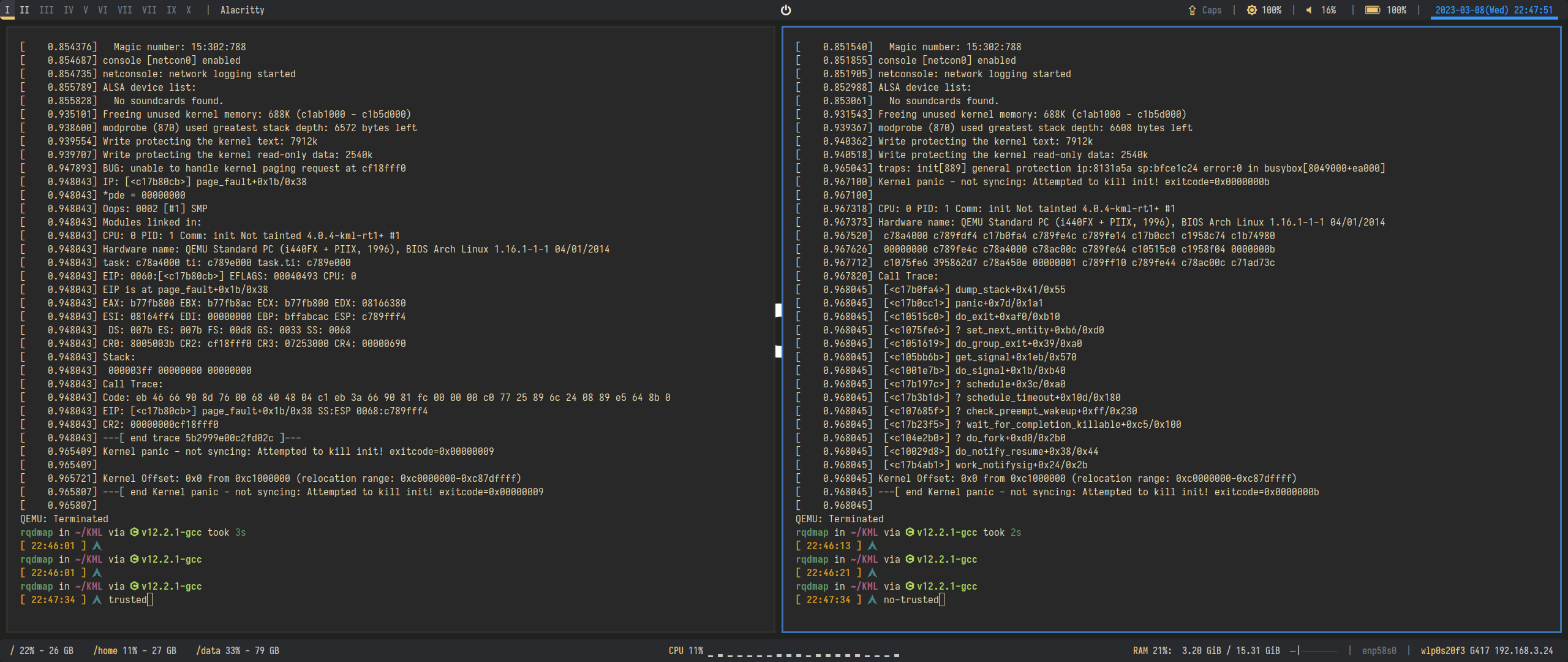This screenshot has width=1568, height=662.
Task: Click RAM 21% 3.20 GiB usage entry
Action: [1207, 650]
